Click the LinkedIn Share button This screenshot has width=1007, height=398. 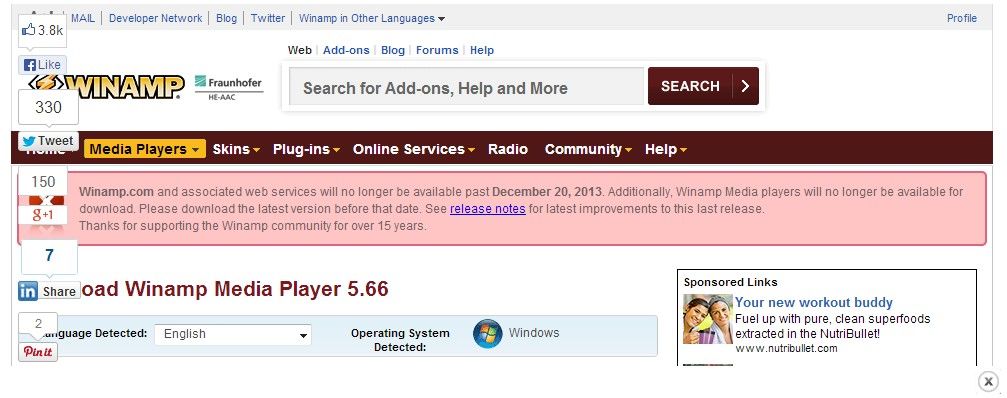49,291
